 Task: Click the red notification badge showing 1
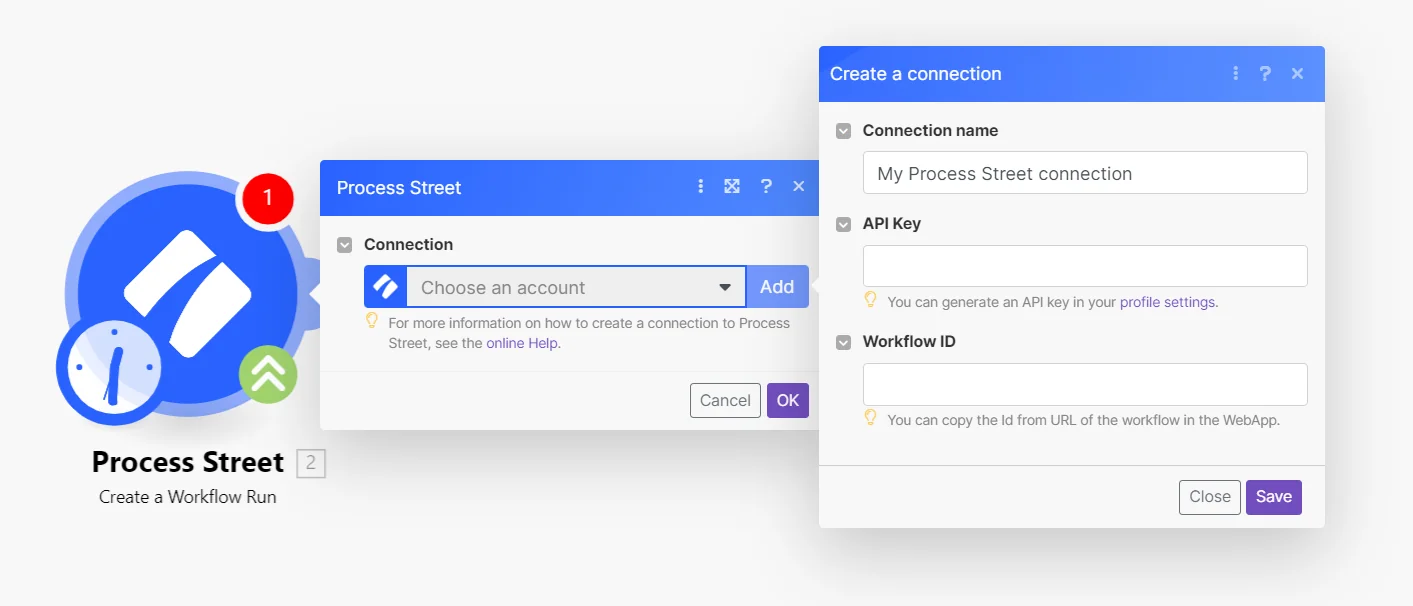click(x=267, y=198)
